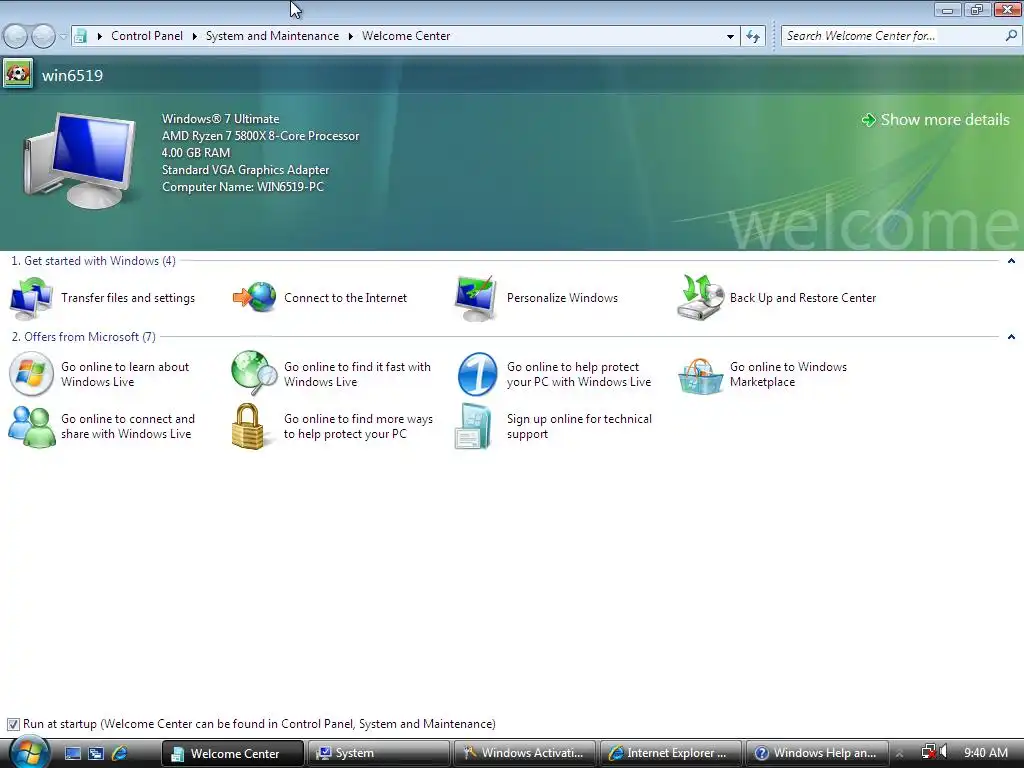1024x768 pixels.
Task: Expand the arrow after Control Panel breadcrumb
Action: [194, 36]
